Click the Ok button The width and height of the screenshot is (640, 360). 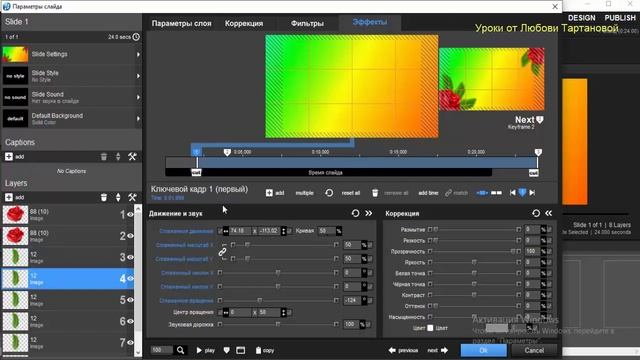pos(484,350)
